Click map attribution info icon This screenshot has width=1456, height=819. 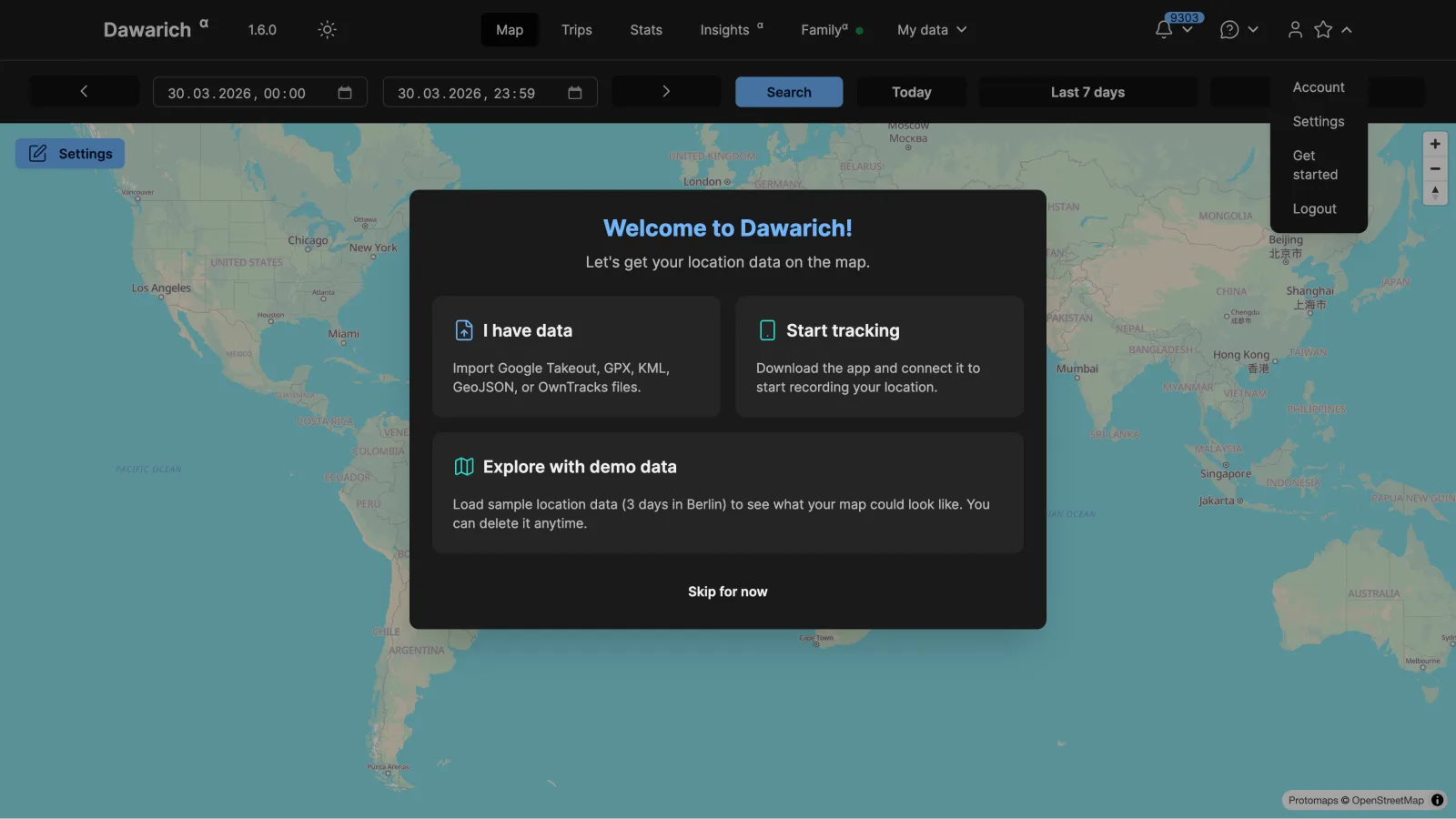click(x=1438, y=800)
